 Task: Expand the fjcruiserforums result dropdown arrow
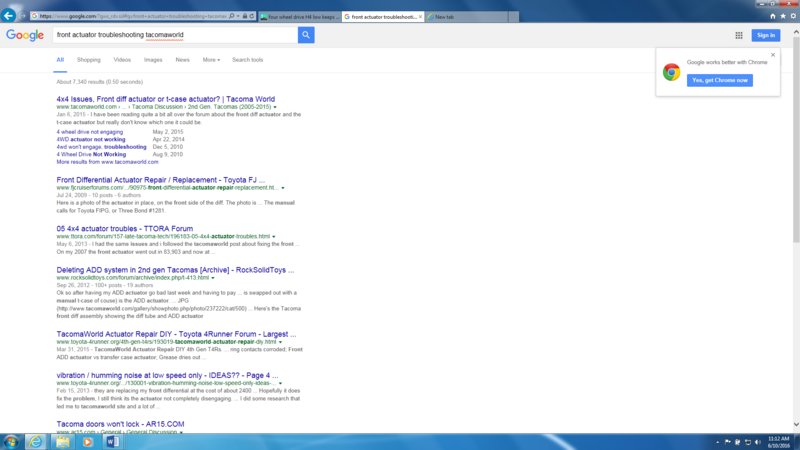283,188
